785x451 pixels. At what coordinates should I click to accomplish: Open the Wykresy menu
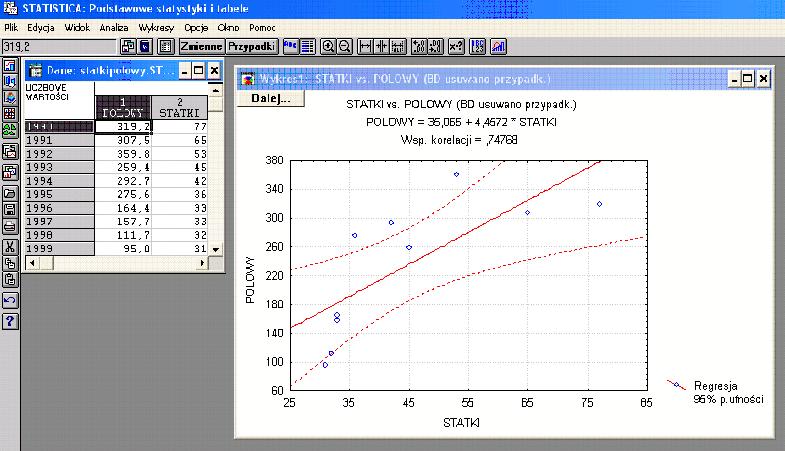pyautogui.click(x=156, y=28)
